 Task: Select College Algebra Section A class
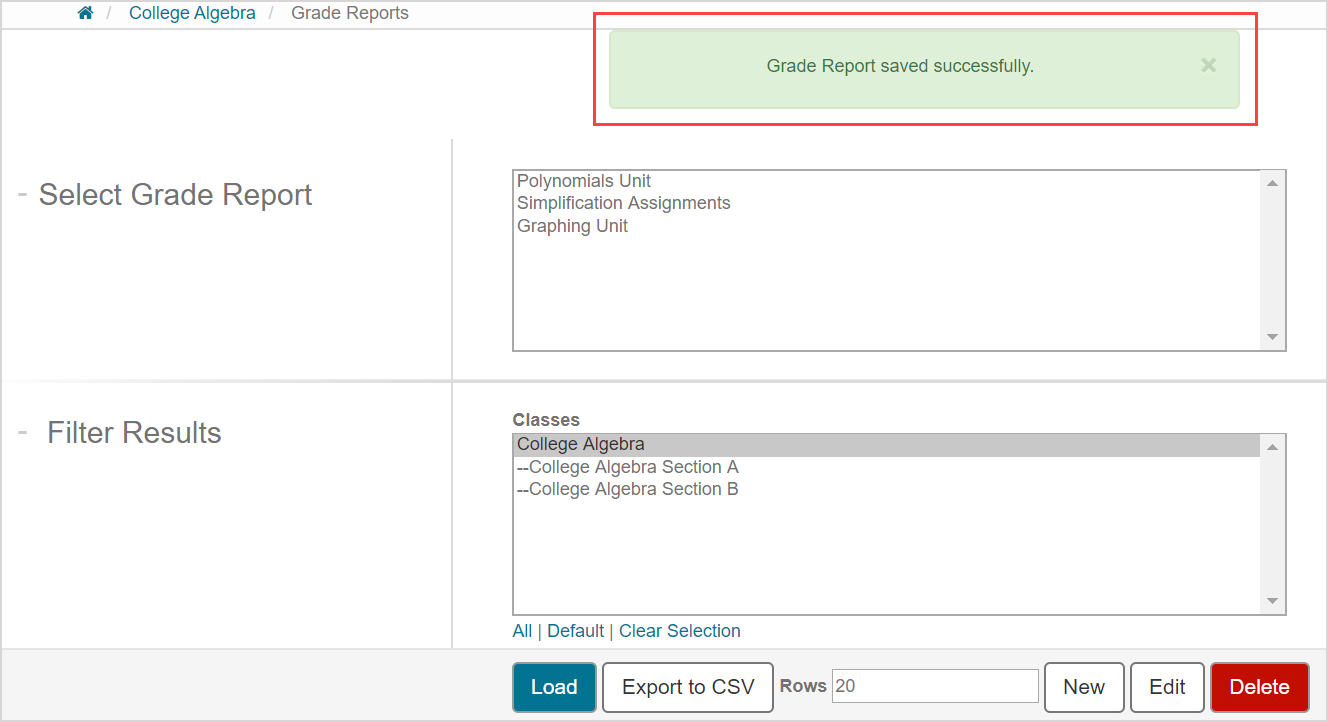628,466
